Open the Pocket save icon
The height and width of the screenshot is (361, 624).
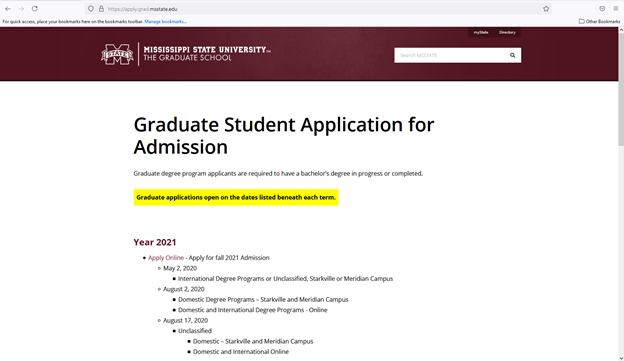[602, 9]
